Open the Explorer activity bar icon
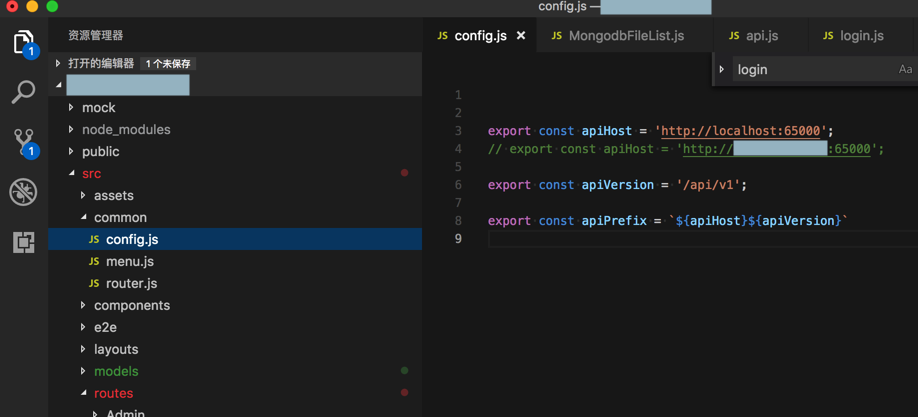The image size is (918, 417). pos(23,42)
